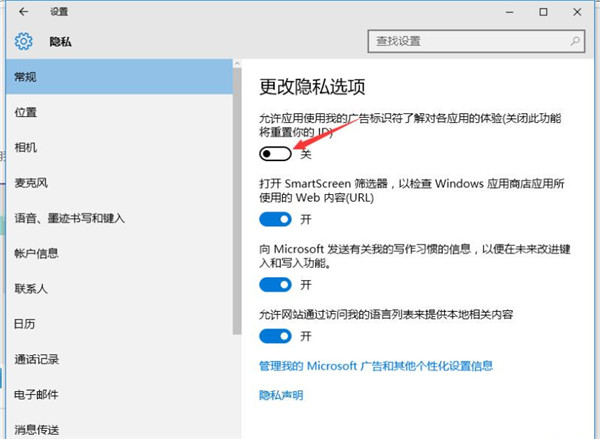
Task: Maximize the Settings window
Action: [x=543, y=12]
